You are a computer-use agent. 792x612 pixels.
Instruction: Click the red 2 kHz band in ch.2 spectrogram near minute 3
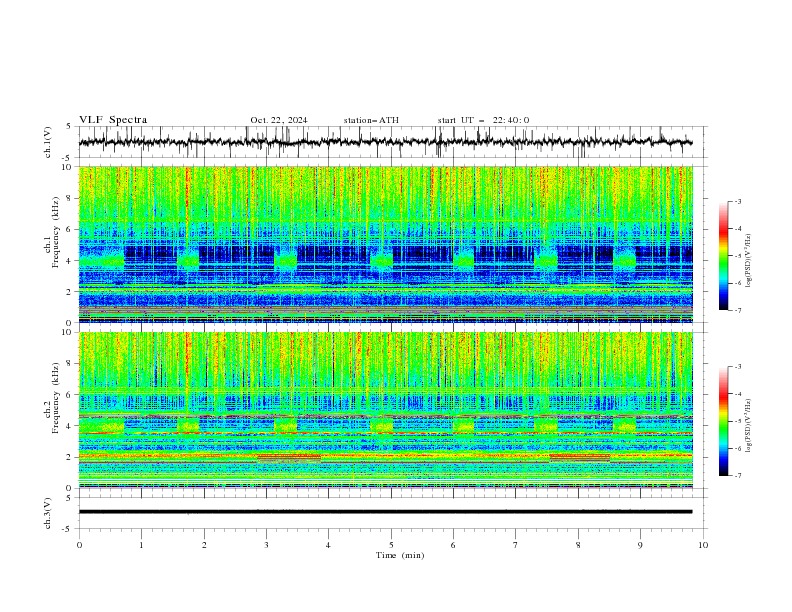click(289, 458)
